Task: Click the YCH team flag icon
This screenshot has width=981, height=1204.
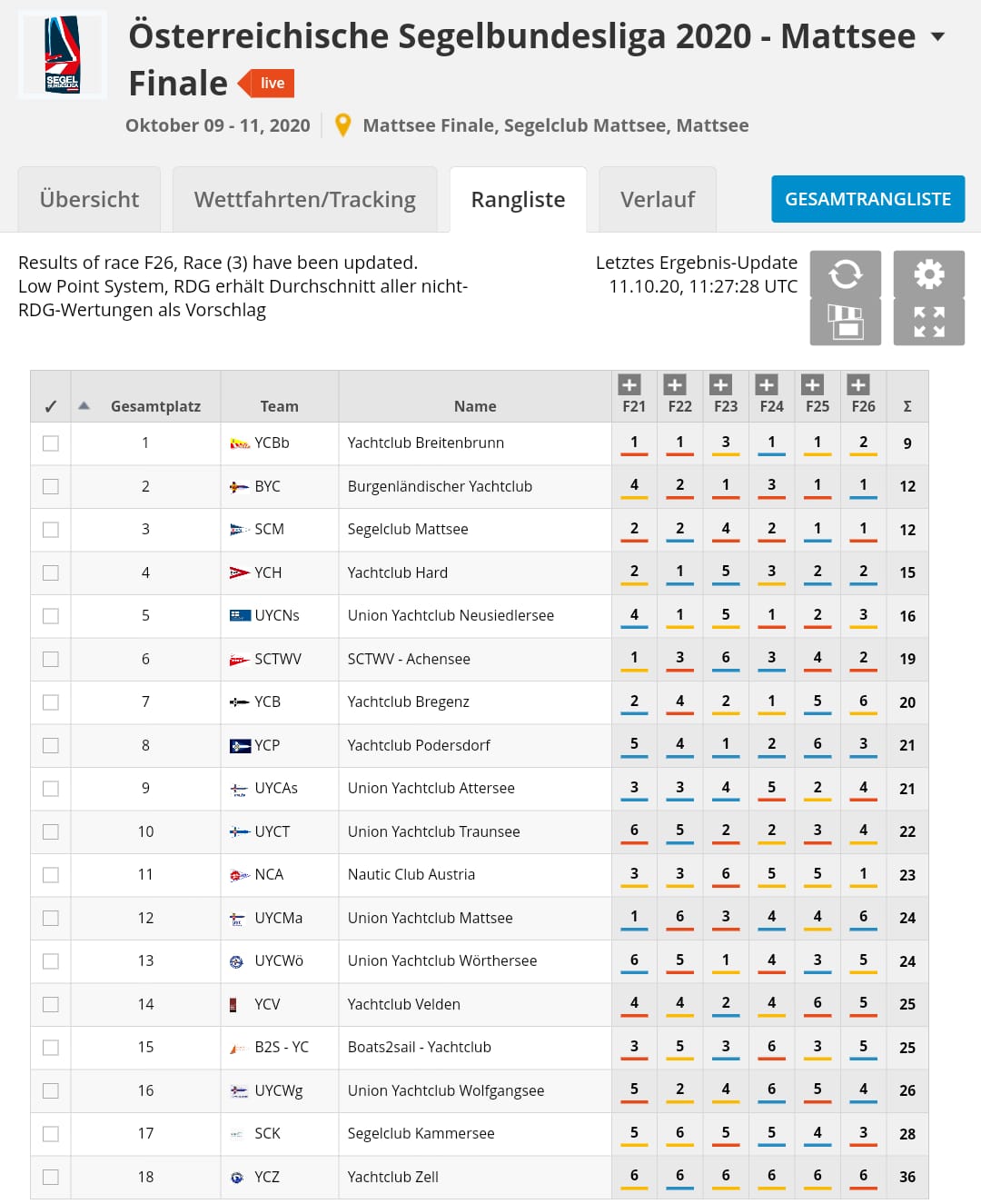Action: [240, 573]
